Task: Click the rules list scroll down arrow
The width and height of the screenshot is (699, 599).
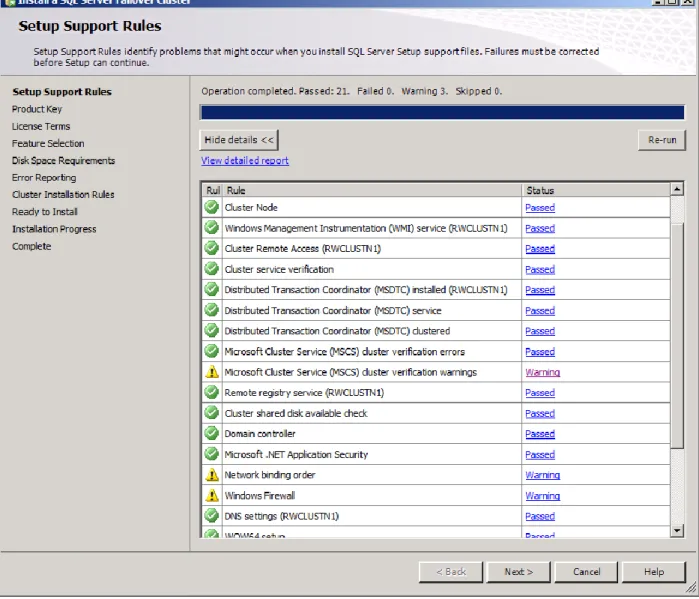Action: [x=677, y=530]
